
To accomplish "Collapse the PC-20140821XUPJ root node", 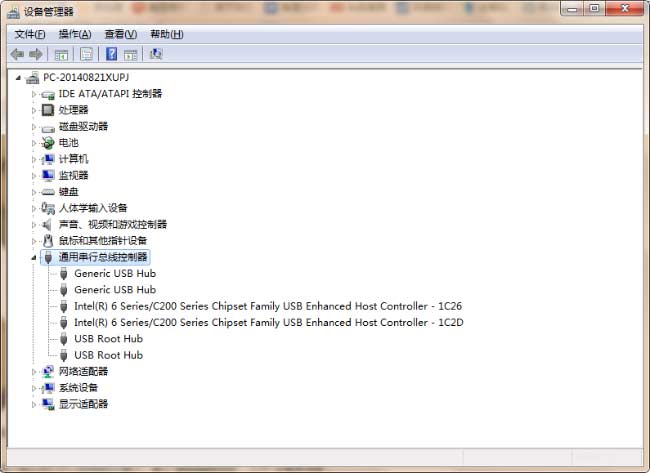I will click(x=18, y=78).
